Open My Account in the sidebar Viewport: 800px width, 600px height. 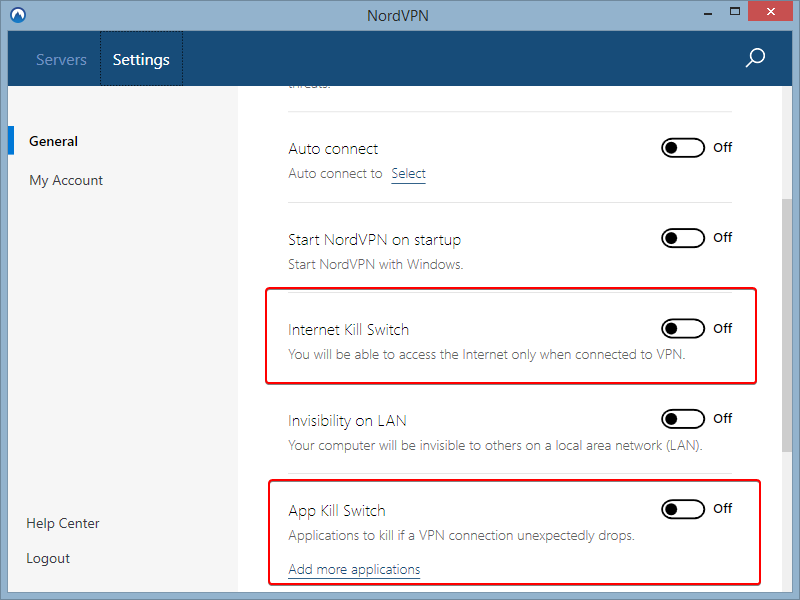coord(66,181)
